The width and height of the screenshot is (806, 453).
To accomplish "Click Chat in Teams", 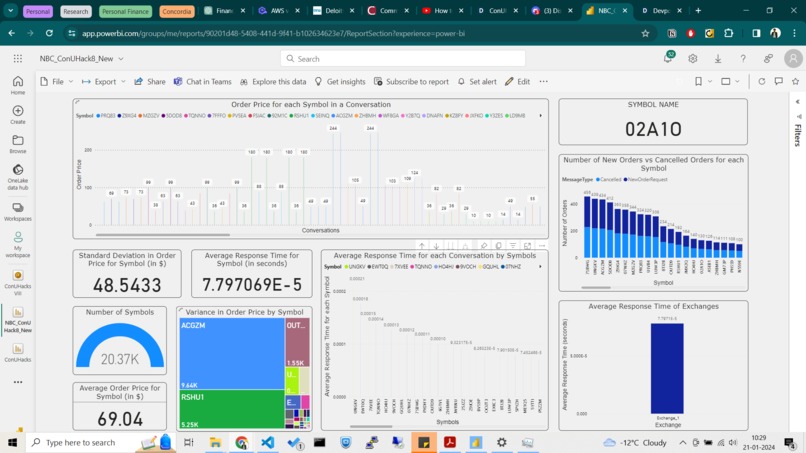I will tap(203, 81).
